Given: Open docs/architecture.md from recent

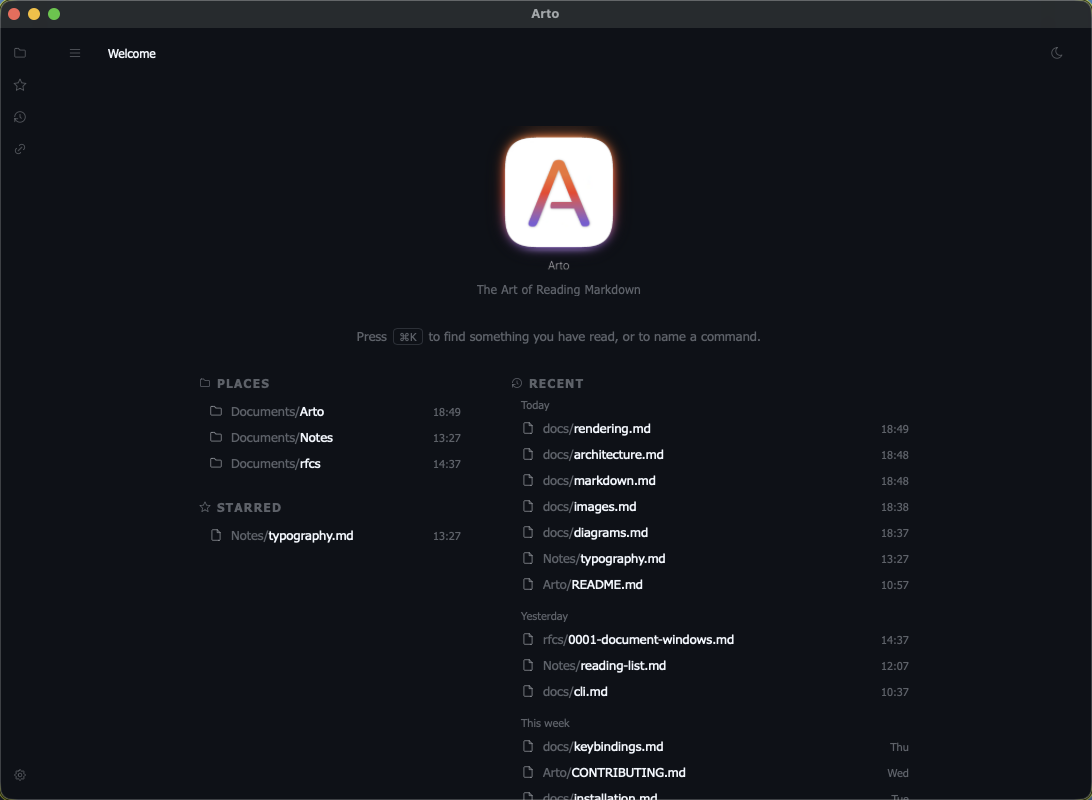Looking at the screenshot, I should click(x=715, y=455).
